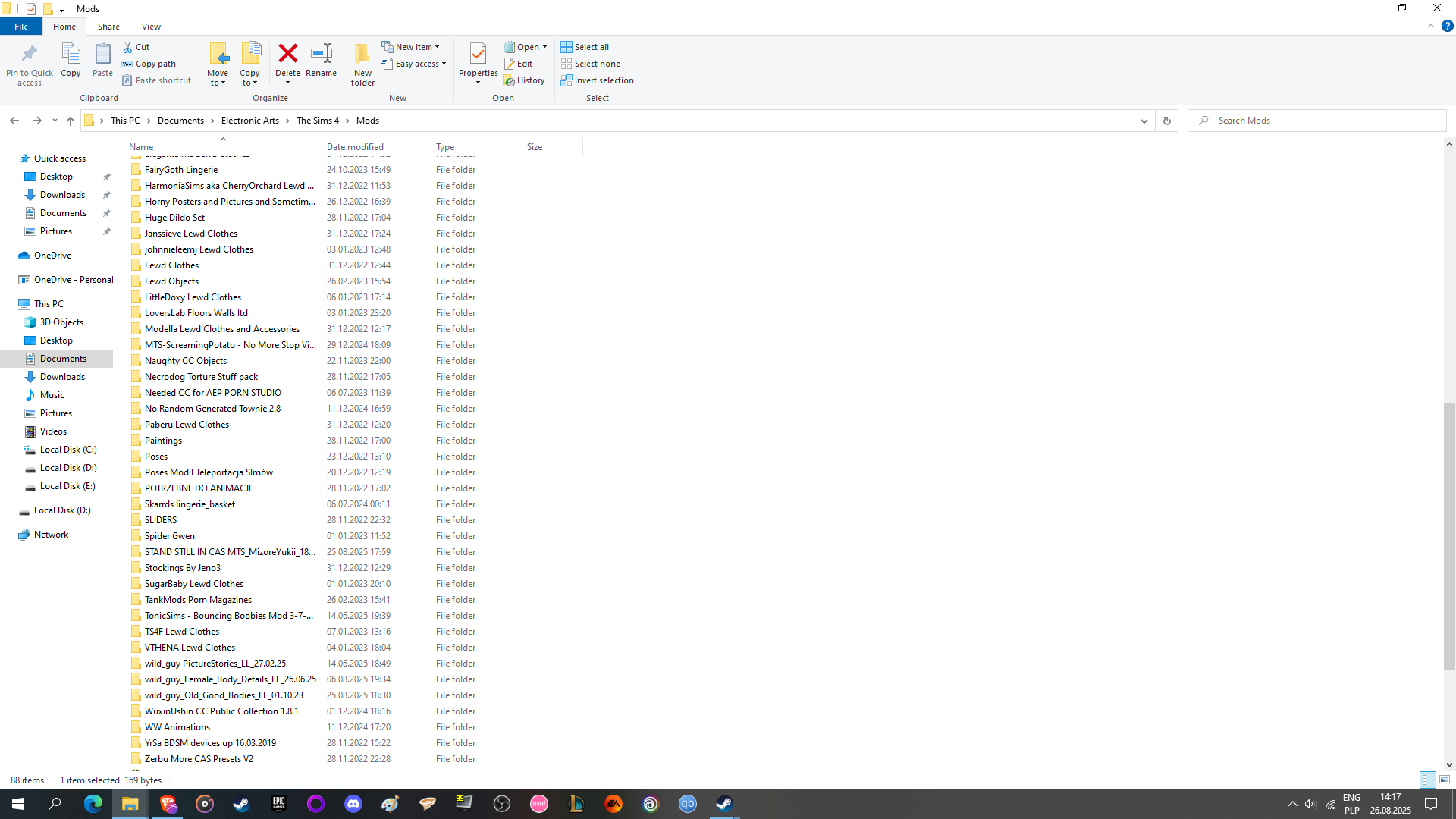Viewport: 1456px width, 819px height.
Task: Select Music in navigation pane
Action: pos(52,395)
